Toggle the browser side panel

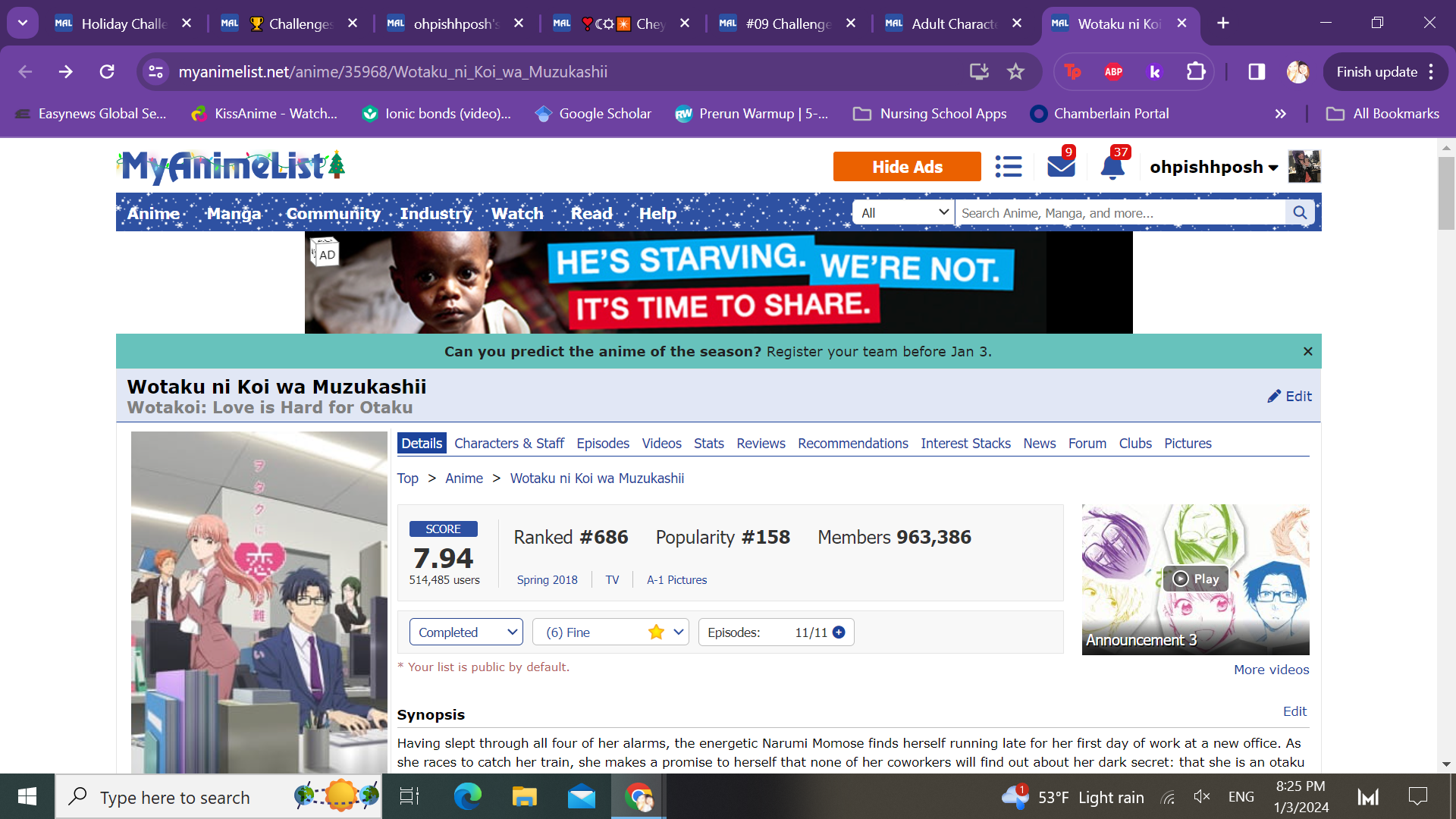pos(1257,72)
